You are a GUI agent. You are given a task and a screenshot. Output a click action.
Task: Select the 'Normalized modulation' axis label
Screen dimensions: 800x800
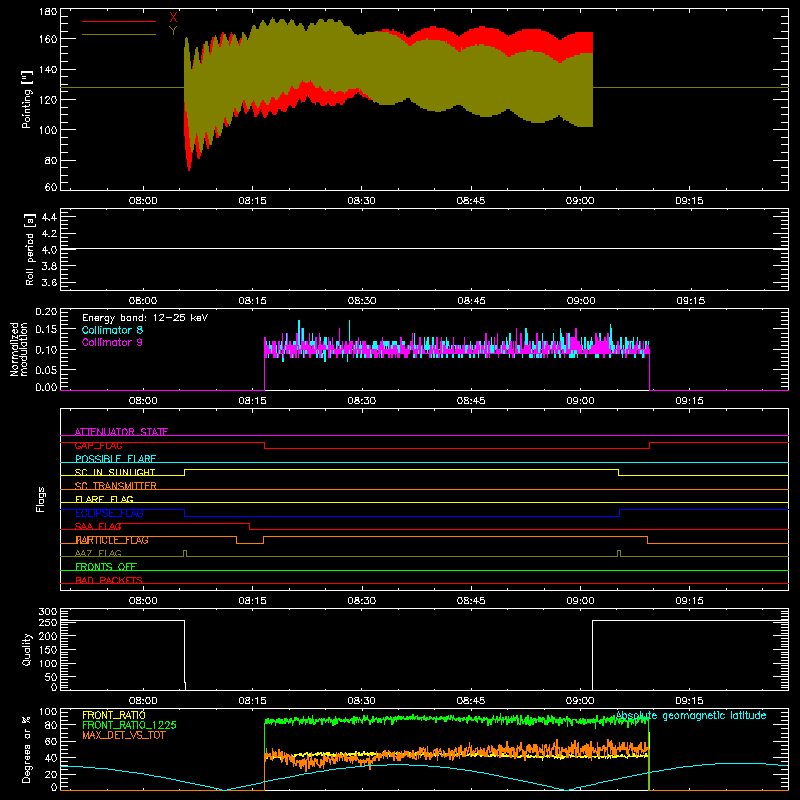[x=19, y=349]
